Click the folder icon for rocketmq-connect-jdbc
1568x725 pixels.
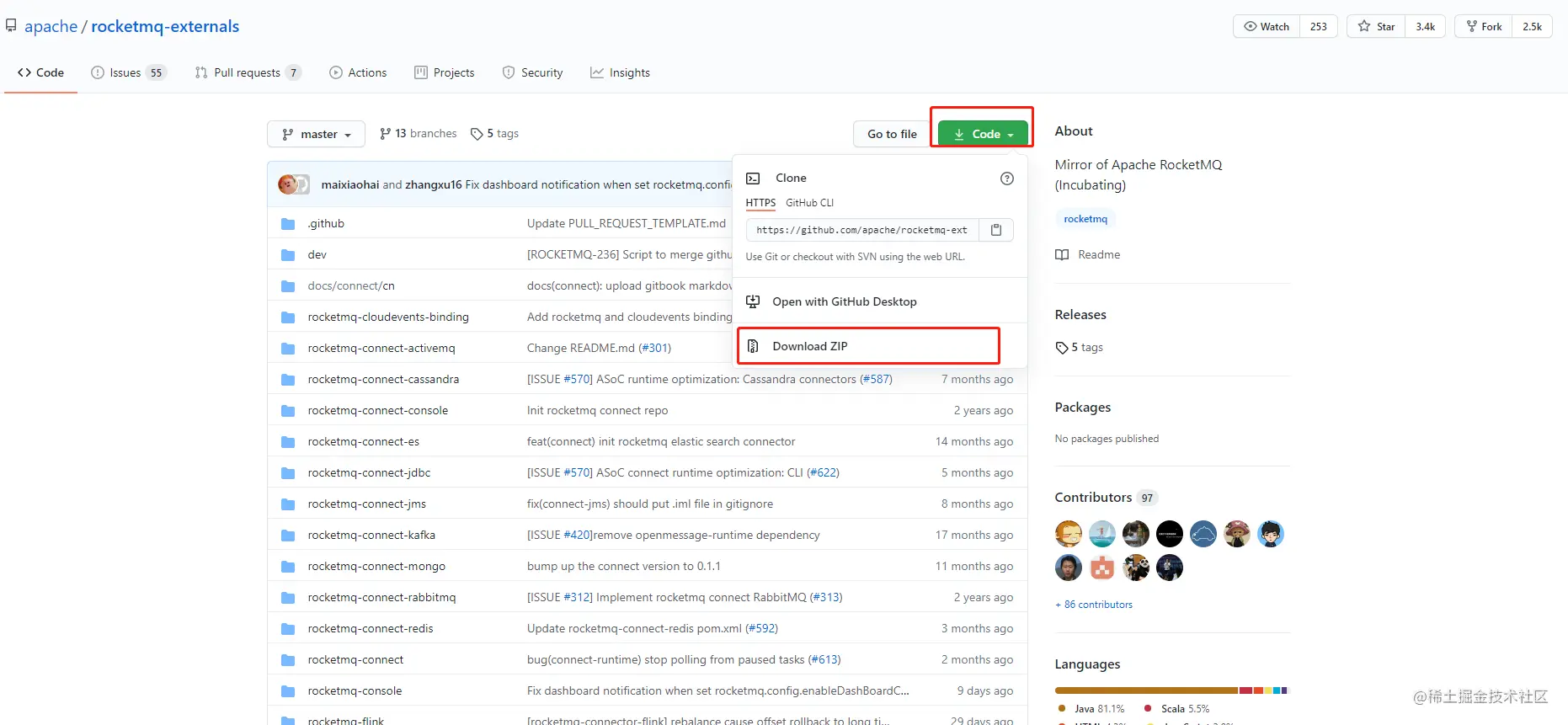[x=288, y=473]
